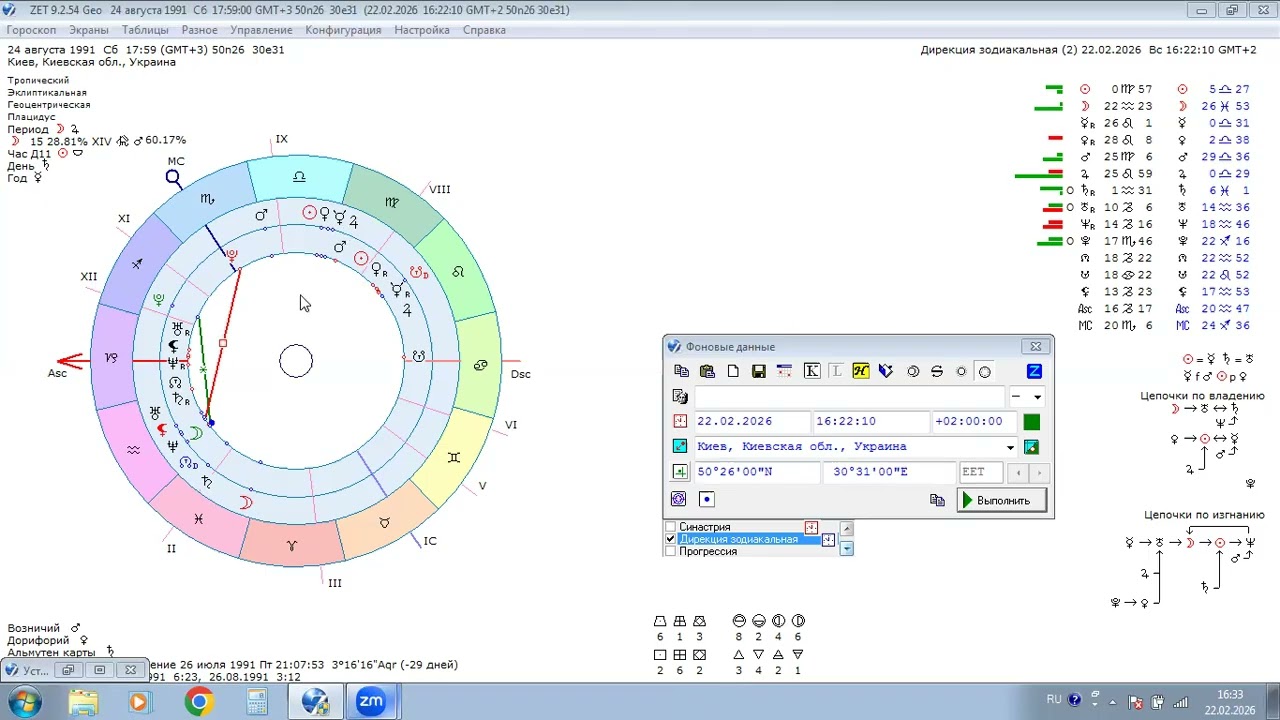The width and height of the screenshot is (1280, 720).
Task: Click the up arrow of the chart type list
Action: [x=847, y=528]
